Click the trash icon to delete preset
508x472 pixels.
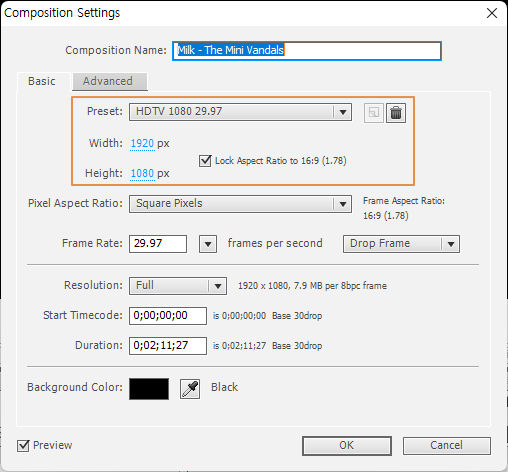coord(396,113)
